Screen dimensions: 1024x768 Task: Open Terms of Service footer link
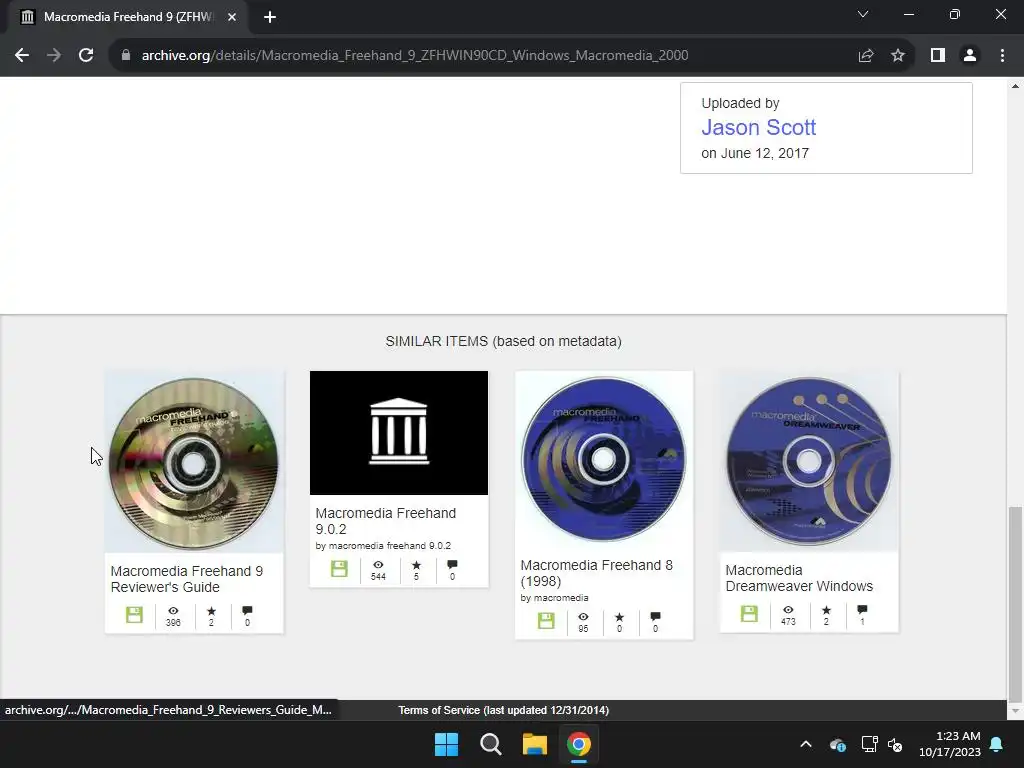click(504, 710)
